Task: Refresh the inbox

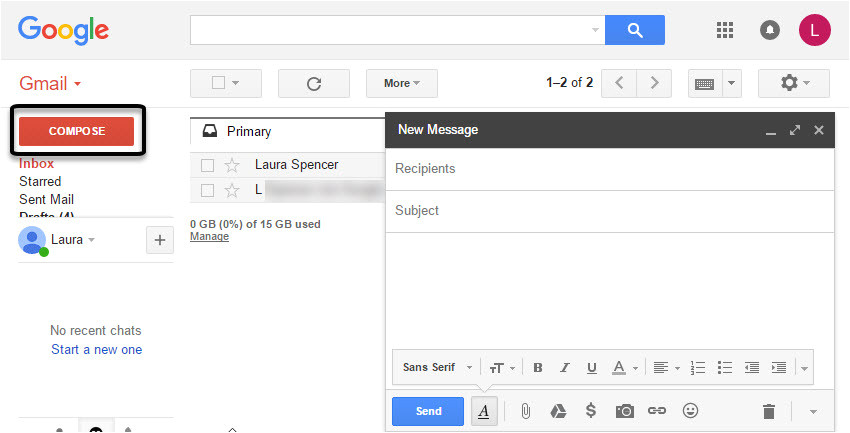Action: [313, 83]
